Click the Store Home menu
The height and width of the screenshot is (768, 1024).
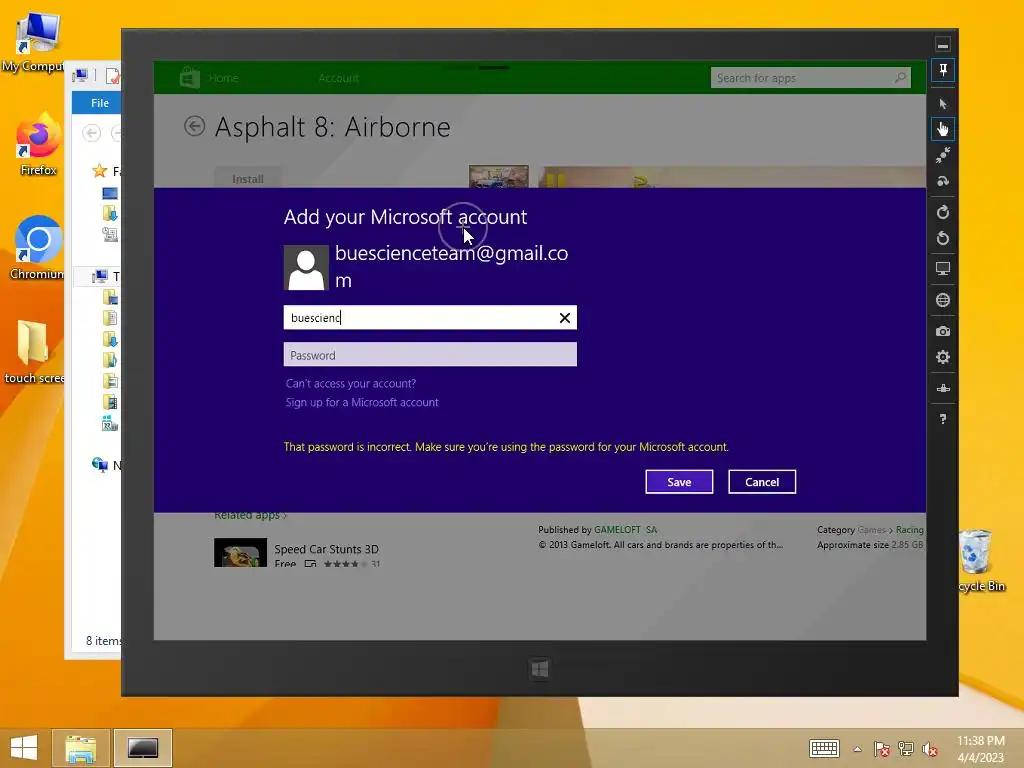(x=223, y=78)
